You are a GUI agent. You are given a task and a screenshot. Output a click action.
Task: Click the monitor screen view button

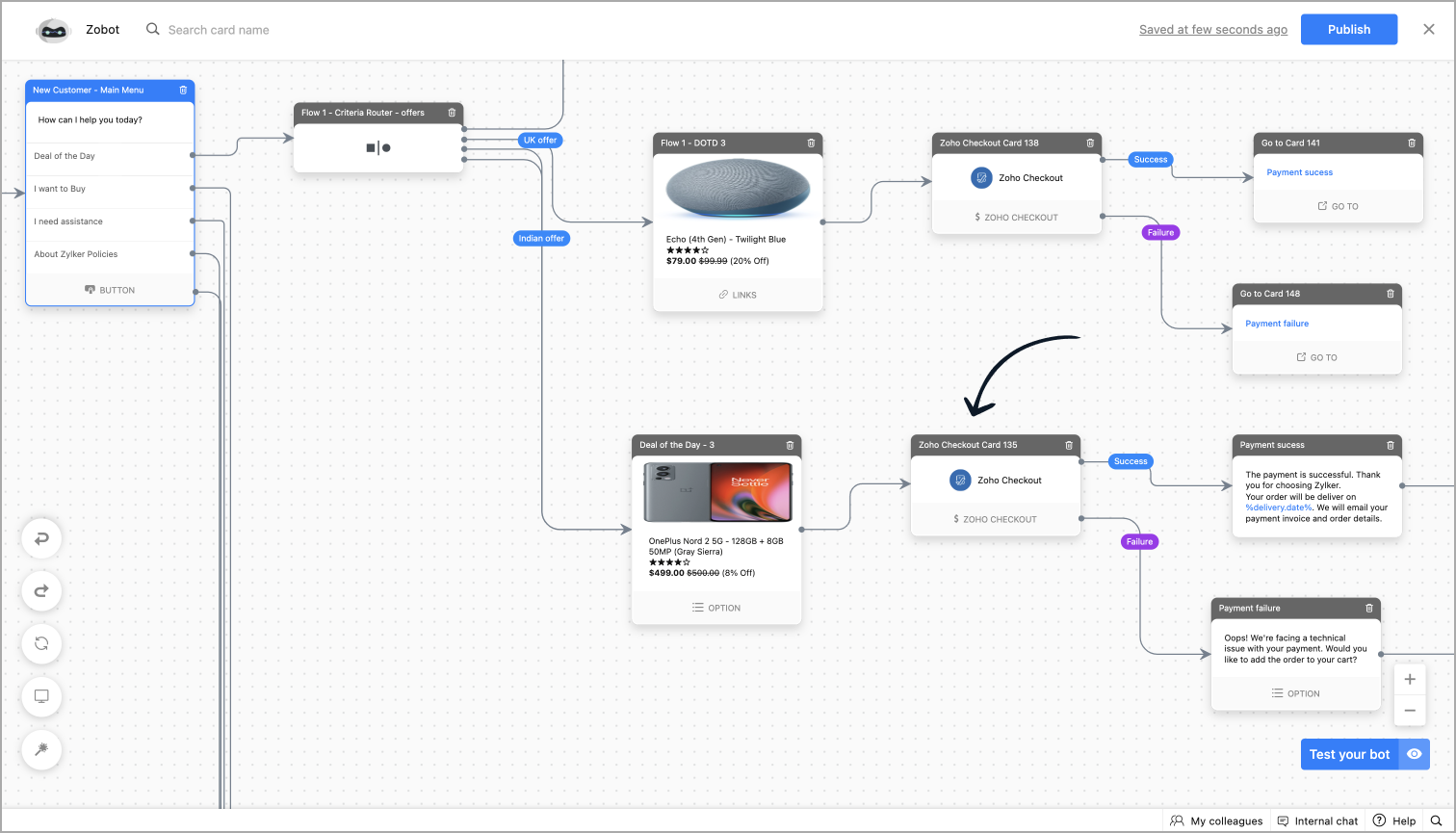point(41,696)
